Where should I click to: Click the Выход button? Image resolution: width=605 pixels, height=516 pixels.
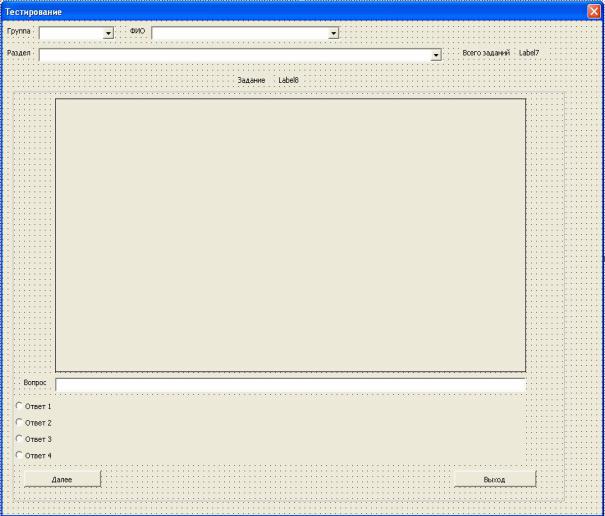point(494,479)
